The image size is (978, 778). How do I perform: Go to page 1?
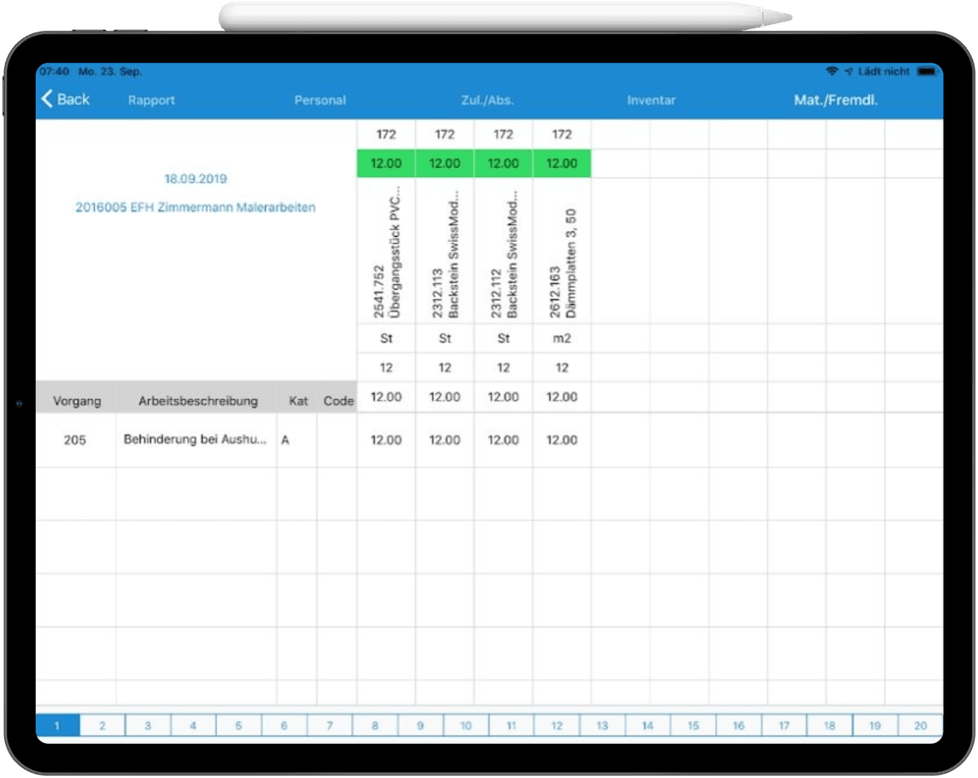tap(57, 726)
